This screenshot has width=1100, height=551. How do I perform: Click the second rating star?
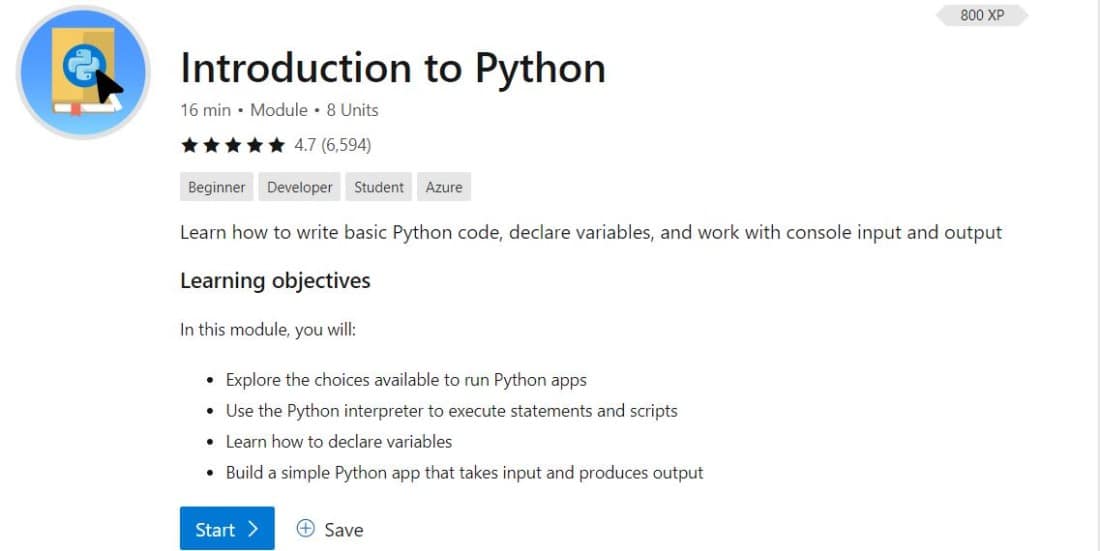tap(211, 146)
